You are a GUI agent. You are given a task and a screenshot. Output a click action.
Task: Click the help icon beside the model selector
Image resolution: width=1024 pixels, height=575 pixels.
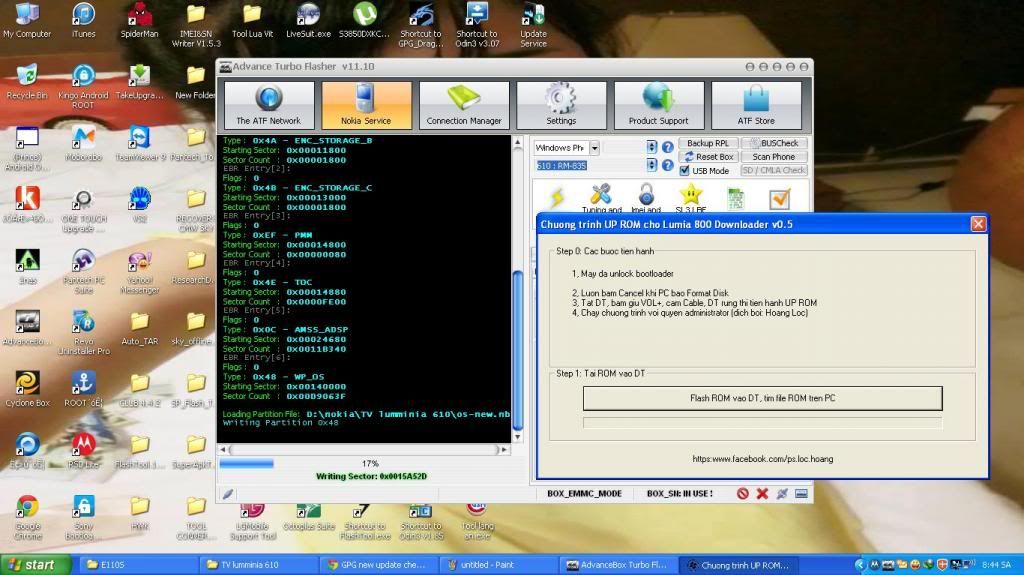click(x=667, y=165)
